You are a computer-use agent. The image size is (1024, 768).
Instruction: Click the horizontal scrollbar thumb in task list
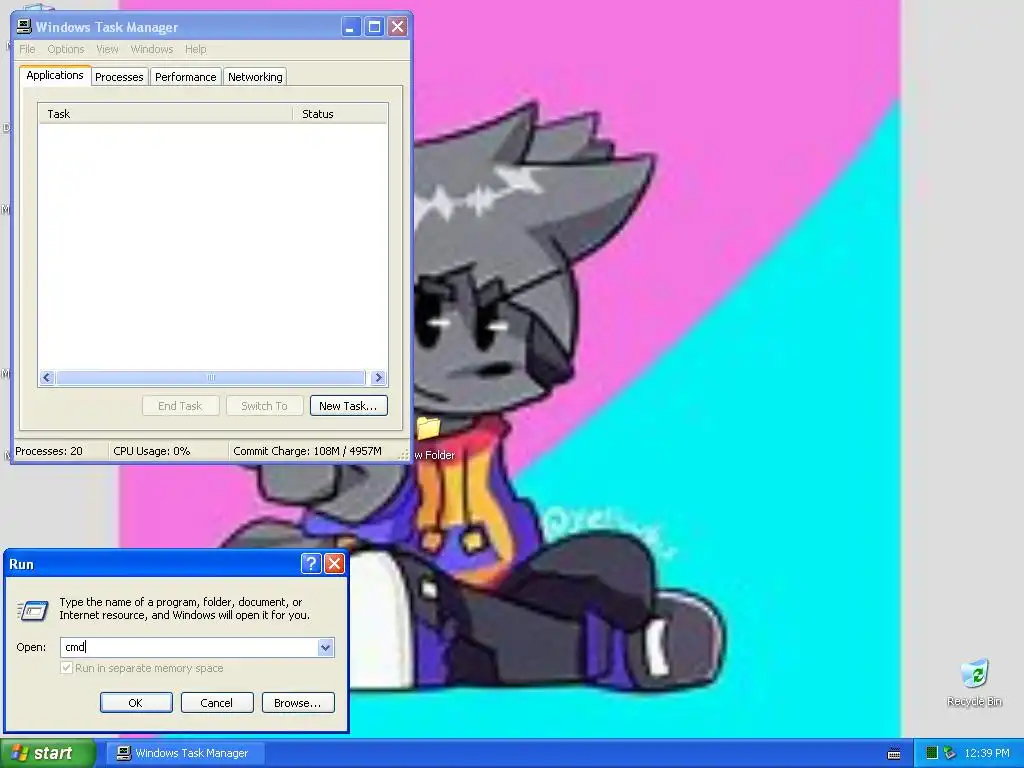[x=210, y=377]
